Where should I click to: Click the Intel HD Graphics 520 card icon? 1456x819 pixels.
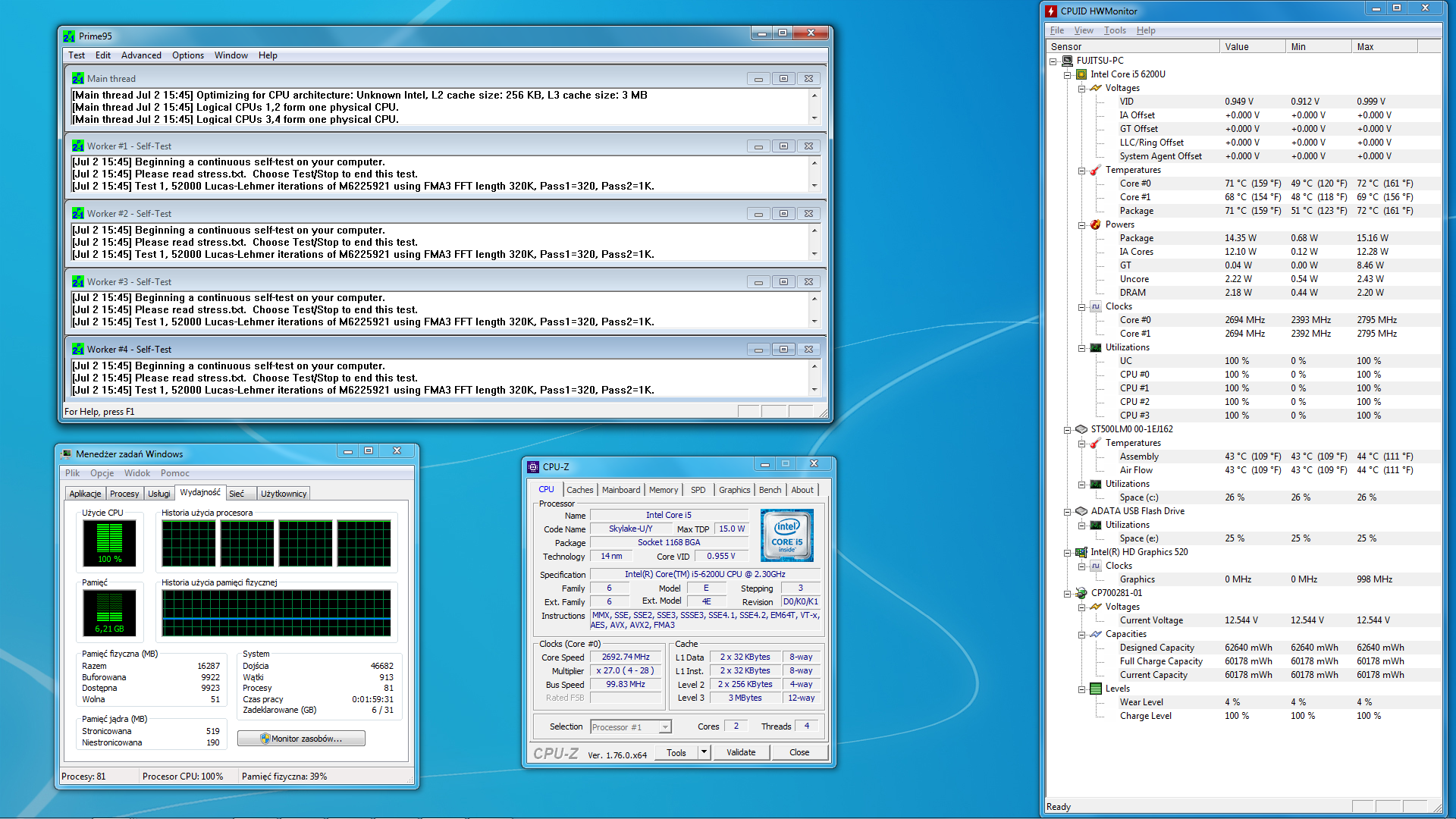click(x=1081, y=552)
